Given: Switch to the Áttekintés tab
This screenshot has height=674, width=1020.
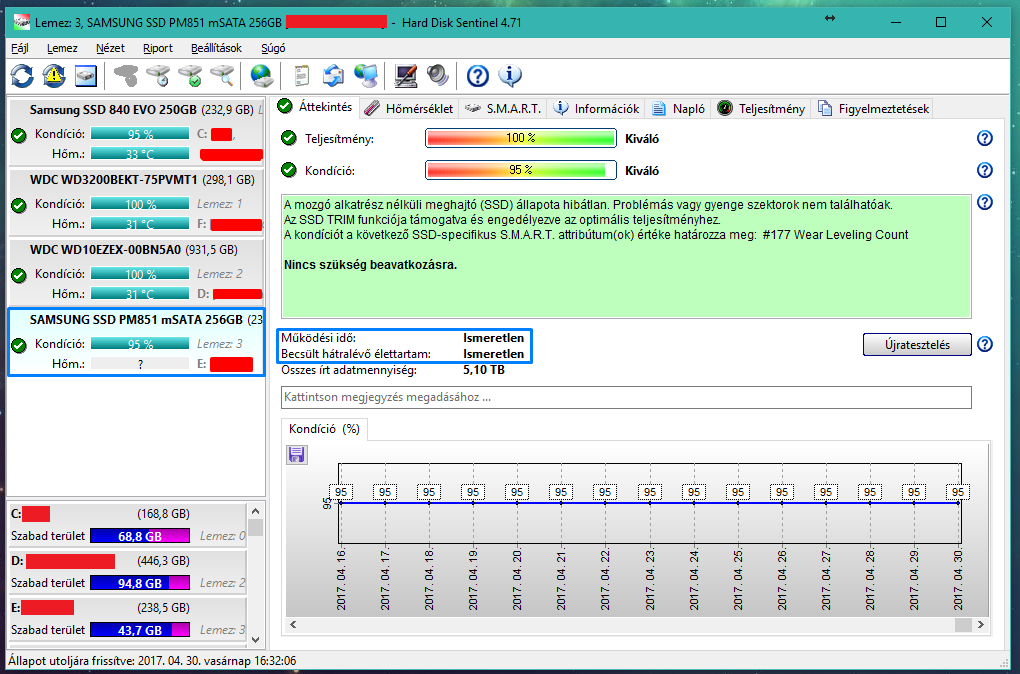Looking at the screenshot, I should 315,107.
